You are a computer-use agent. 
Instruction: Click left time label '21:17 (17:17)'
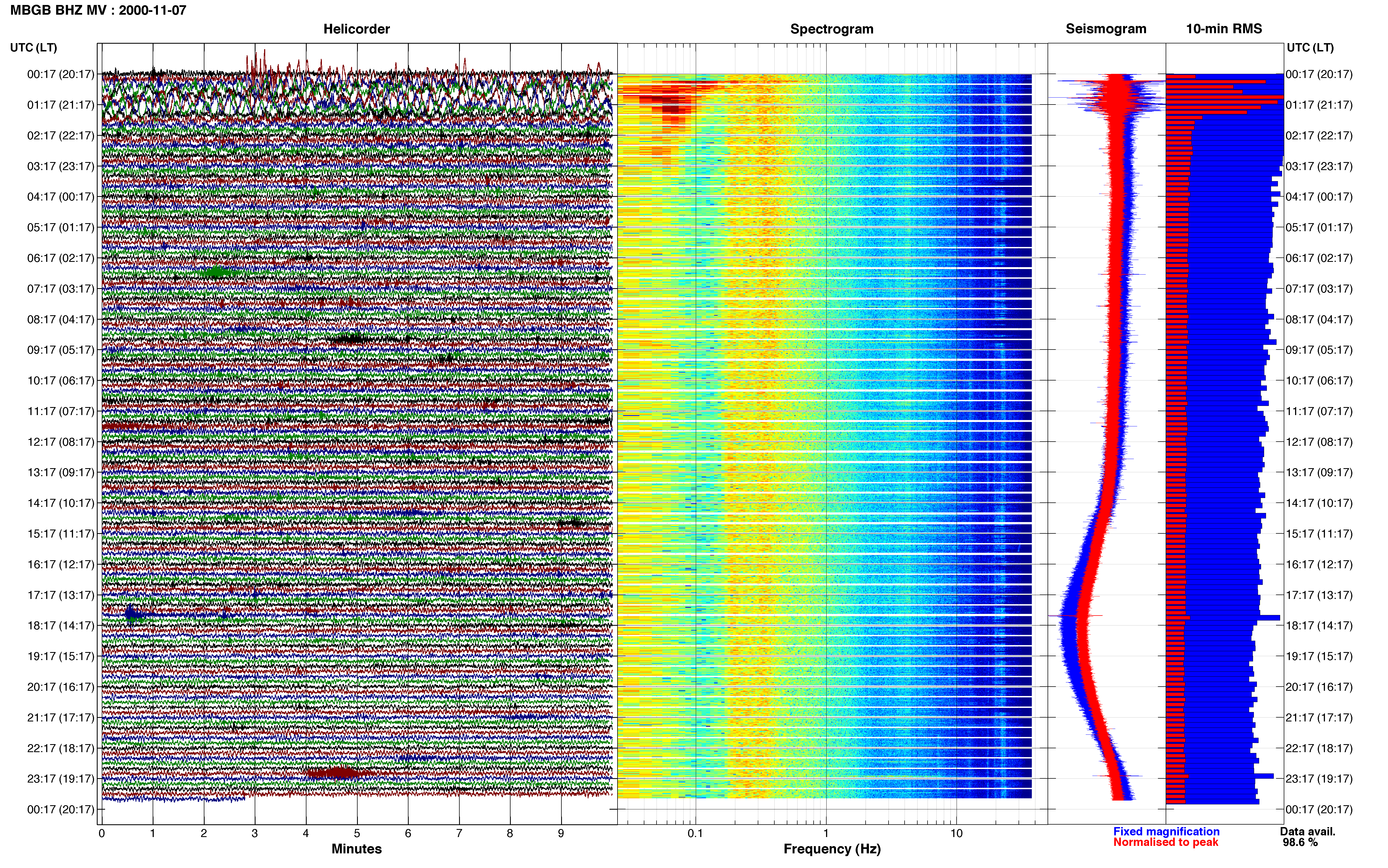[60, 717]
